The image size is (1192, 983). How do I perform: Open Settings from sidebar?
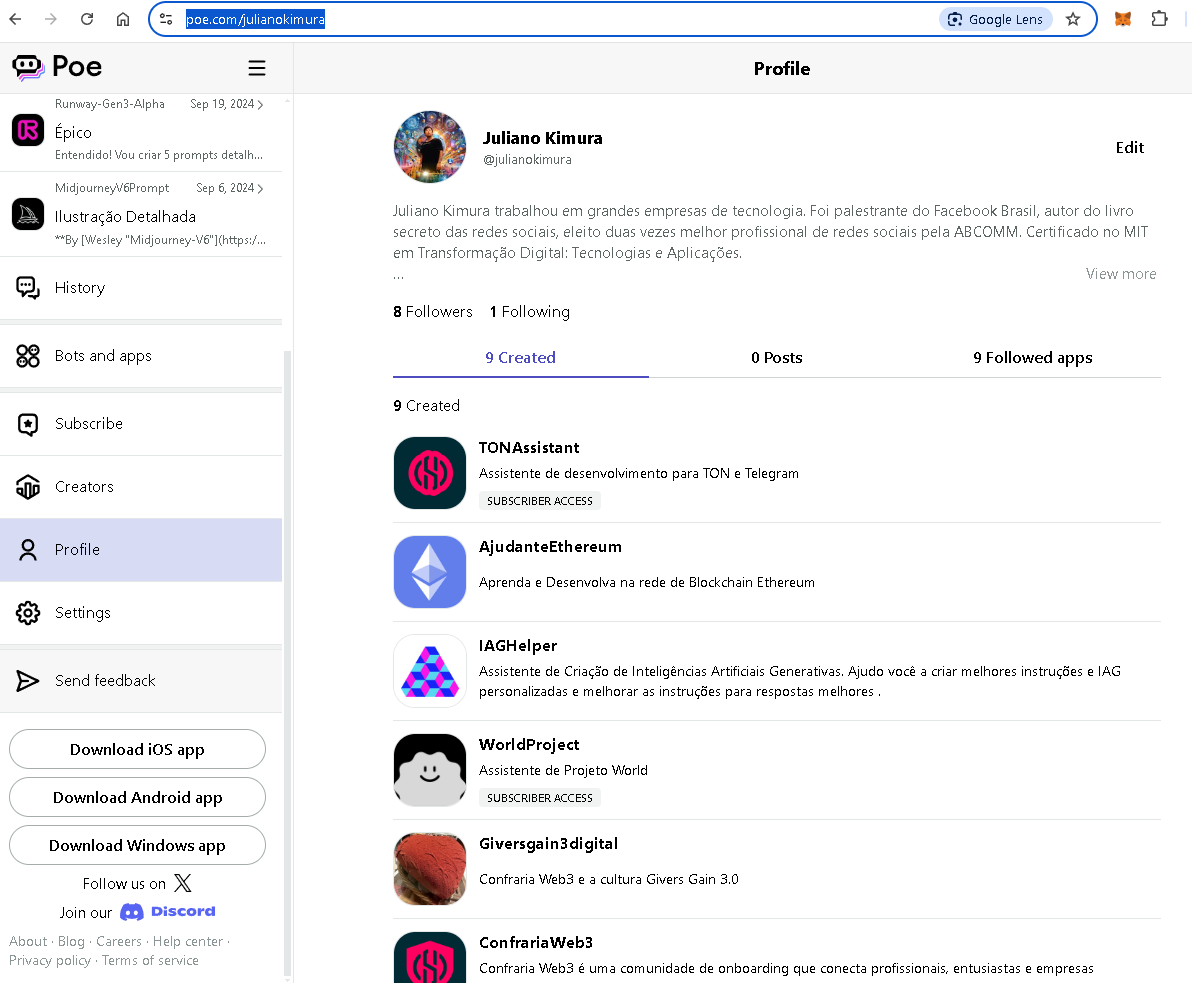coord(141,613)
